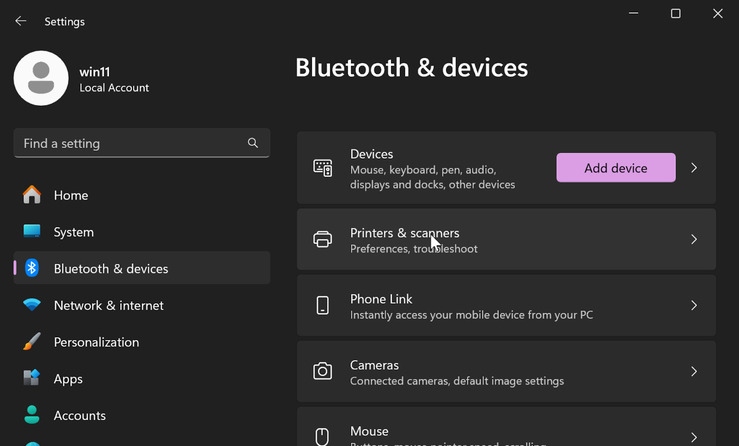Click the Phone Link phone icon
The image size is (739, 446).
pos(322,306)
